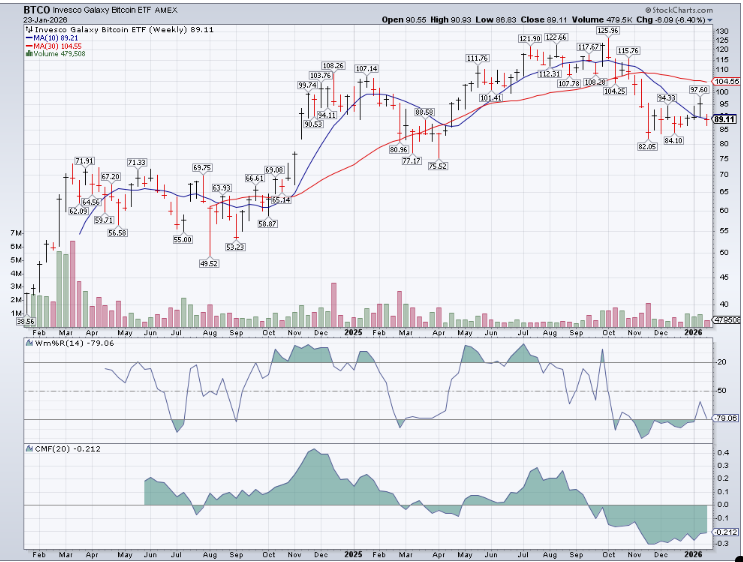The height and width of the screenshot is (562, 743).
Task: Click the -0.212 CMF value tag
Action: tap(725, 532)
